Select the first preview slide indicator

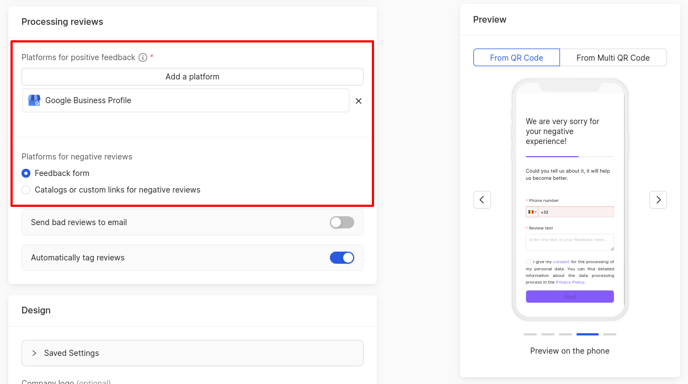coord(530,334)
